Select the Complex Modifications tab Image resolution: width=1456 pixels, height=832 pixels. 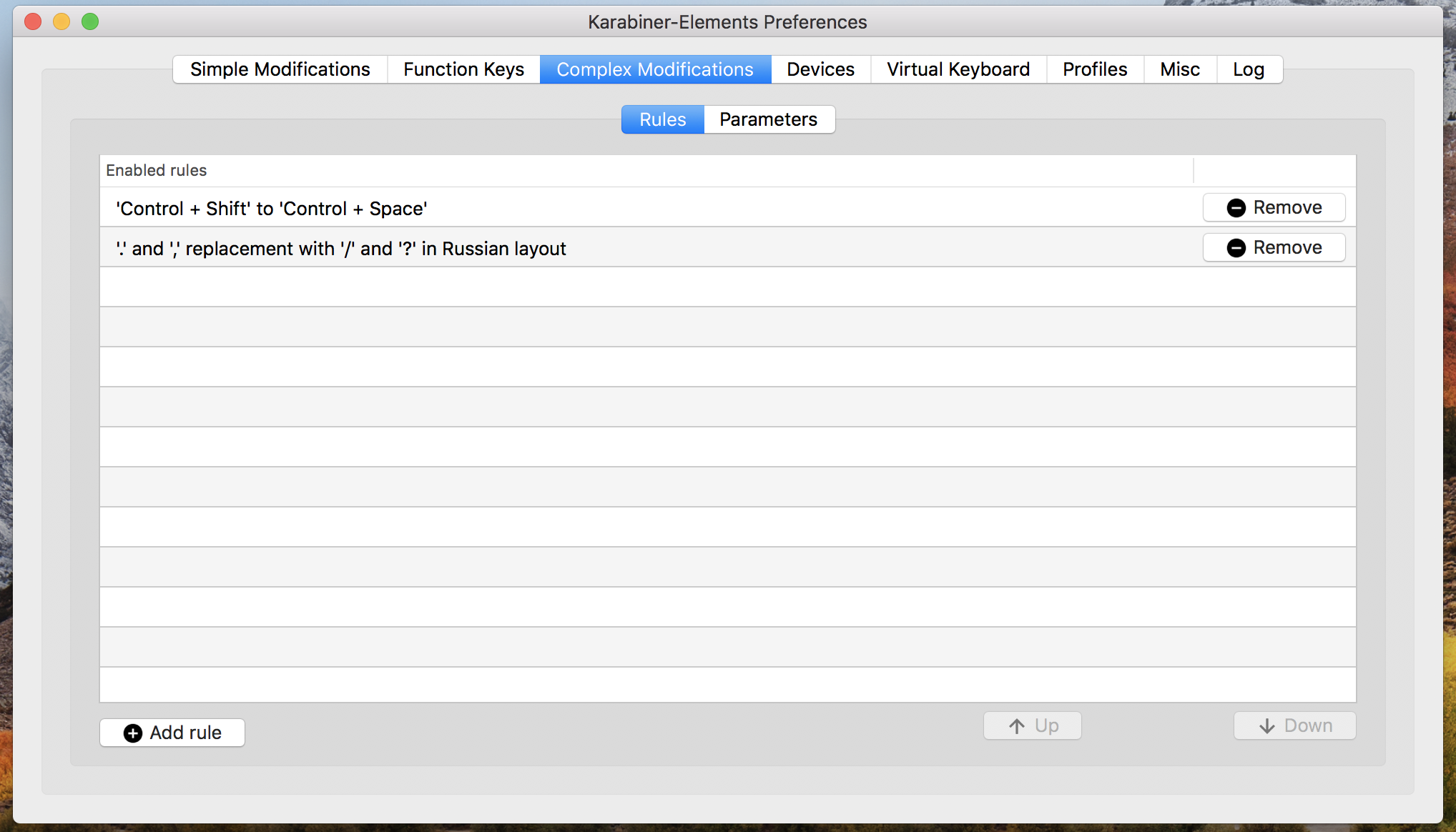(655, 69)
